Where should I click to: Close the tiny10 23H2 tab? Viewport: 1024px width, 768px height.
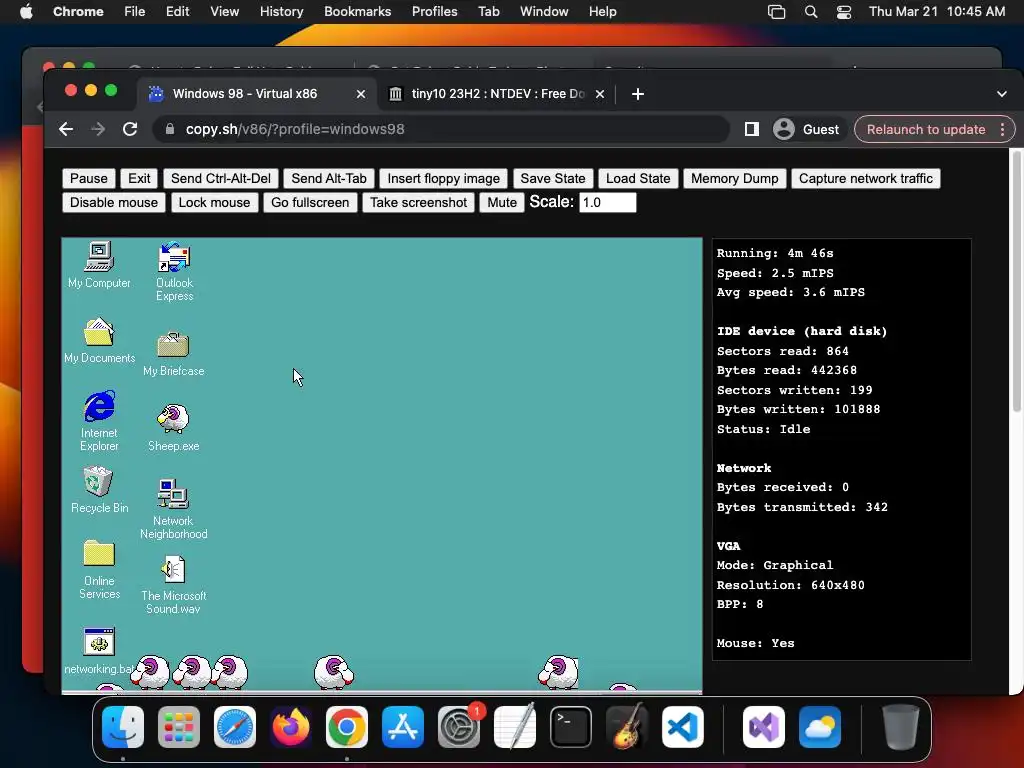(600, 94)
